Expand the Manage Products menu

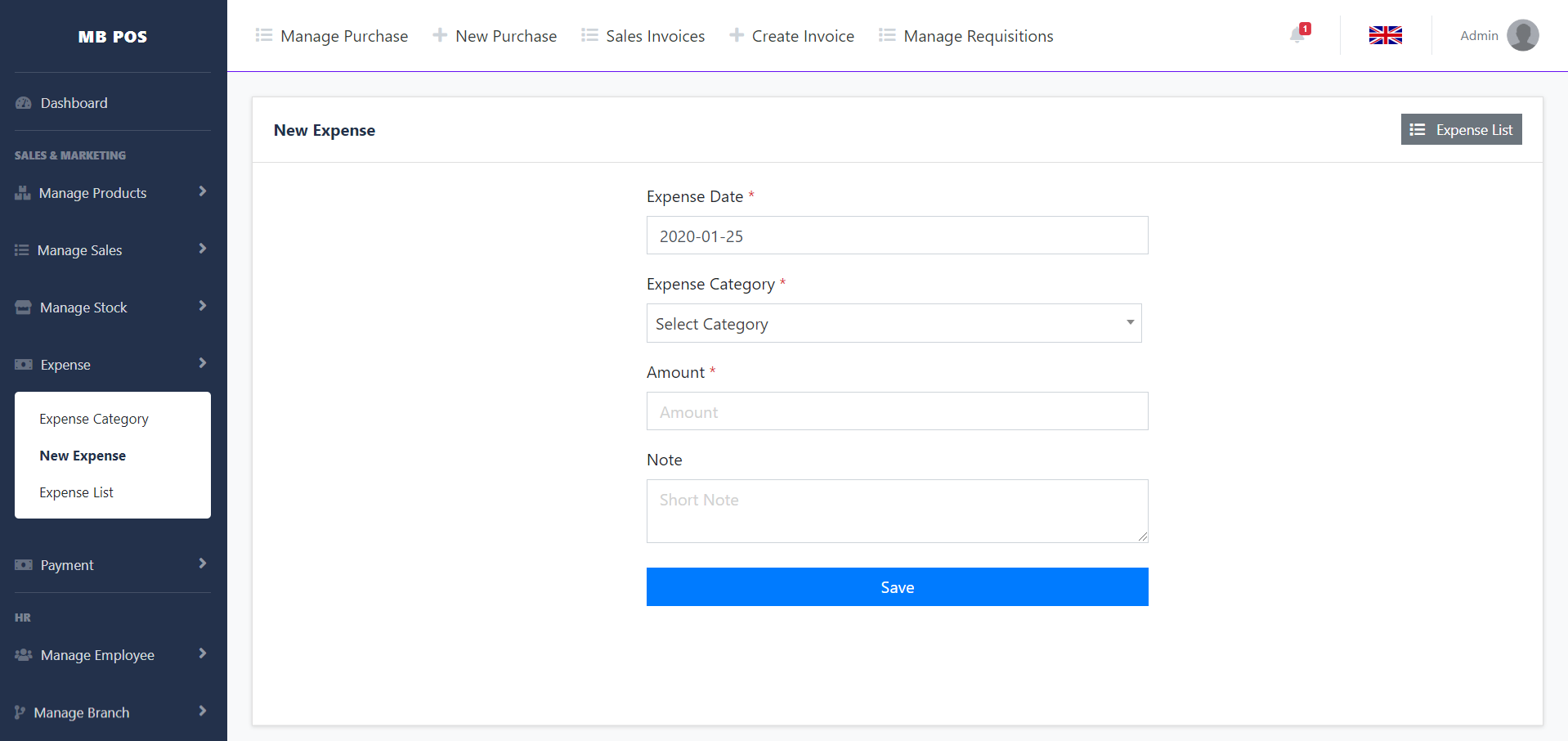point(202,192)
